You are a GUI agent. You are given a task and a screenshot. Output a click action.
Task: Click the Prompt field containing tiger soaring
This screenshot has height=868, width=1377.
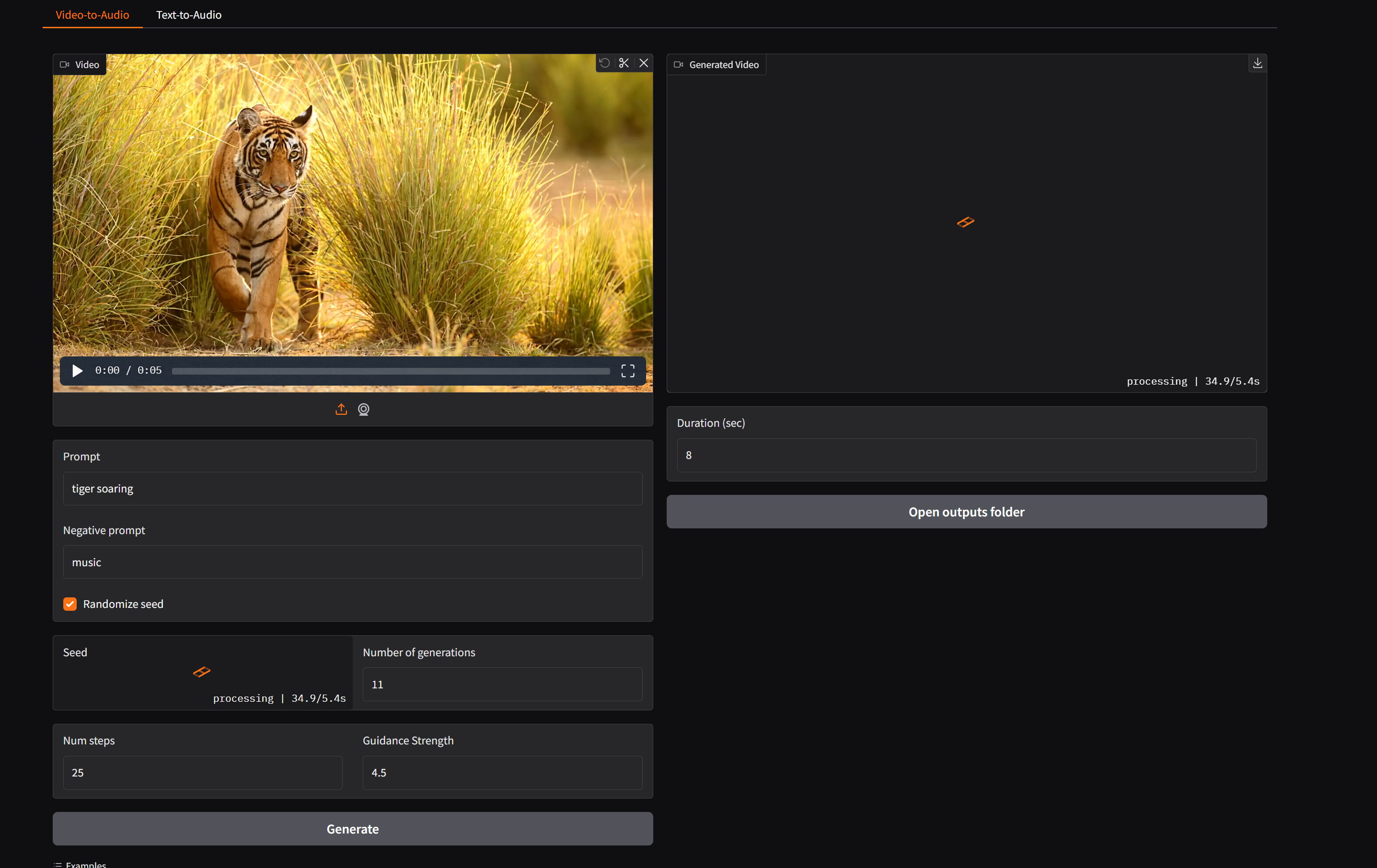(x=352, y=489)
